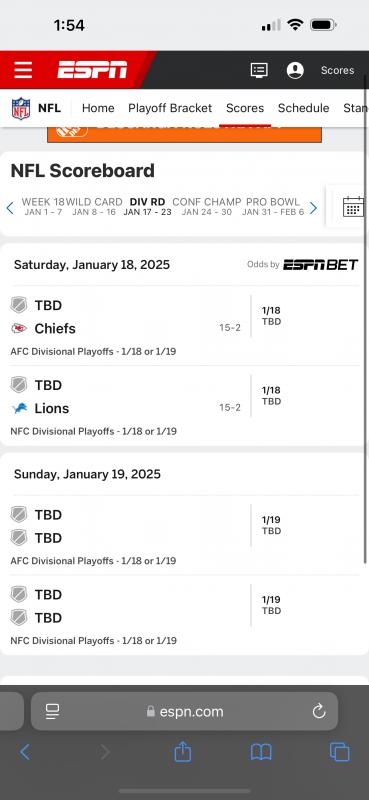Image resolution: width=369 pixels, height=800 pixels.
Task: Open the ESPN hamburger menu
Action: point(23,70)
